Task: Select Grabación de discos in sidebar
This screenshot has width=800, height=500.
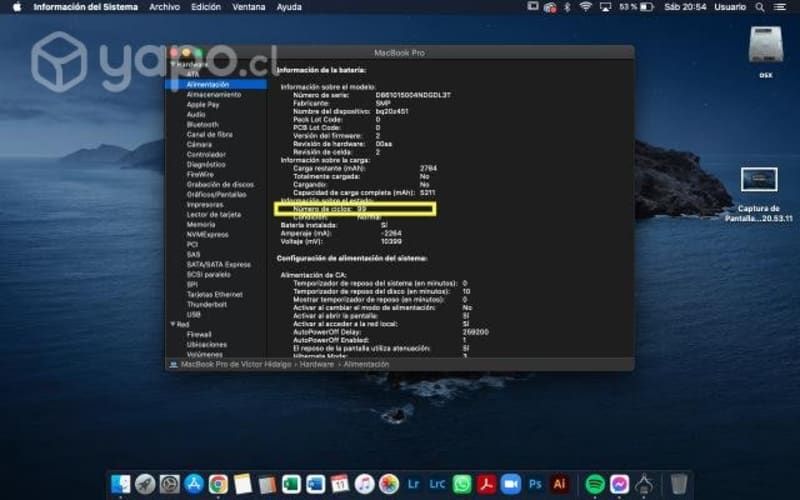Action: point(220,184)
